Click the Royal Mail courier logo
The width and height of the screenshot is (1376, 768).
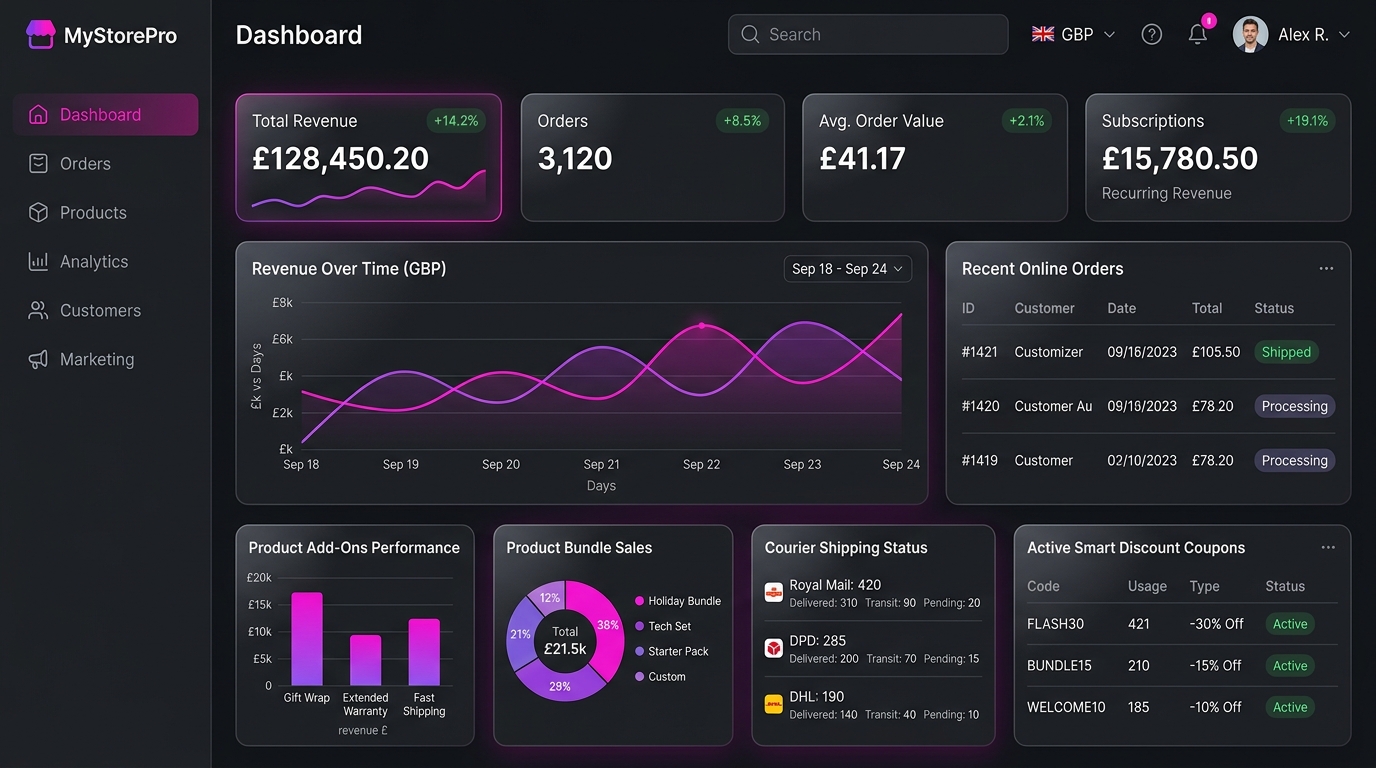tap(773, 592)
